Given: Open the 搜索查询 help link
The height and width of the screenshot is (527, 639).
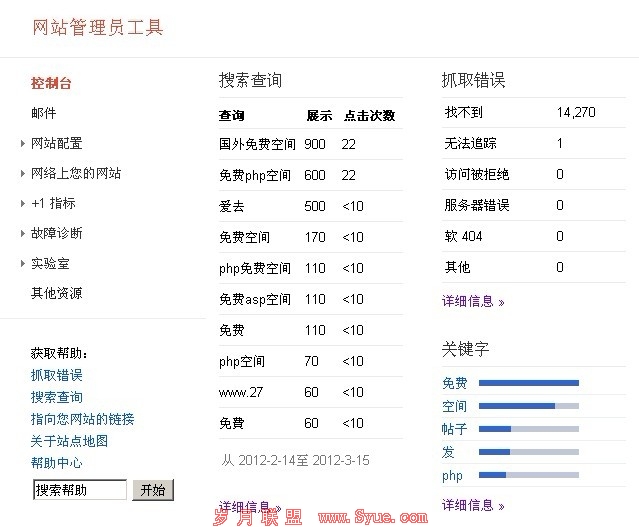Looking at the screenshot, I should tap(56, 397).
